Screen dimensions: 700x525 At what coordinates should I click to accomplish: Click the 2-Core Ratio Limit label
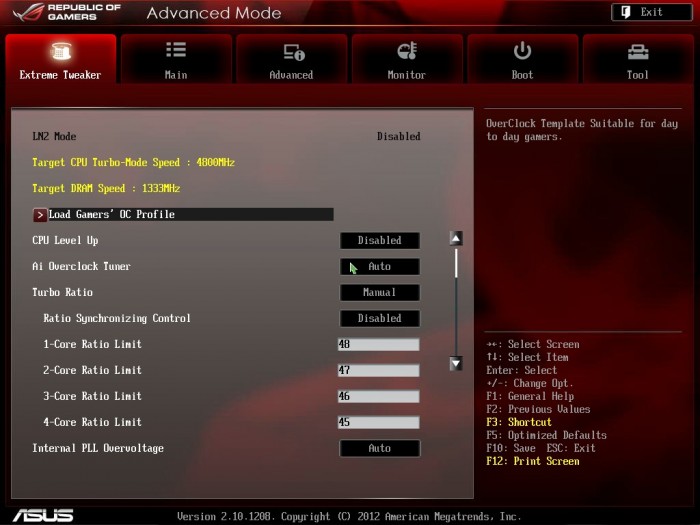(x=92, y=370)
